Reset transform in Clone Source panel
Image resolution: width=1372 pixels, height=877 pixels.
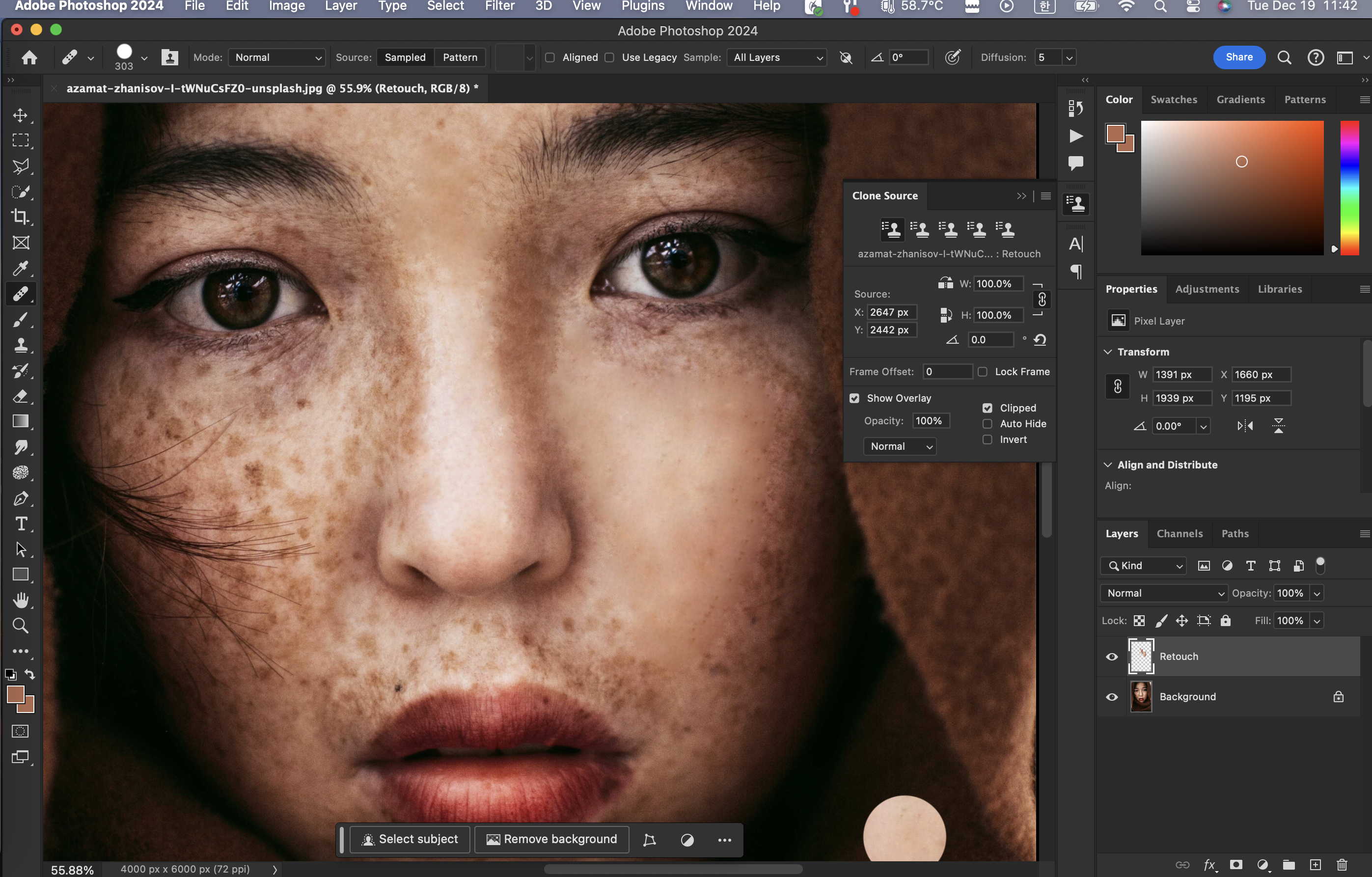click(1040, 340)
